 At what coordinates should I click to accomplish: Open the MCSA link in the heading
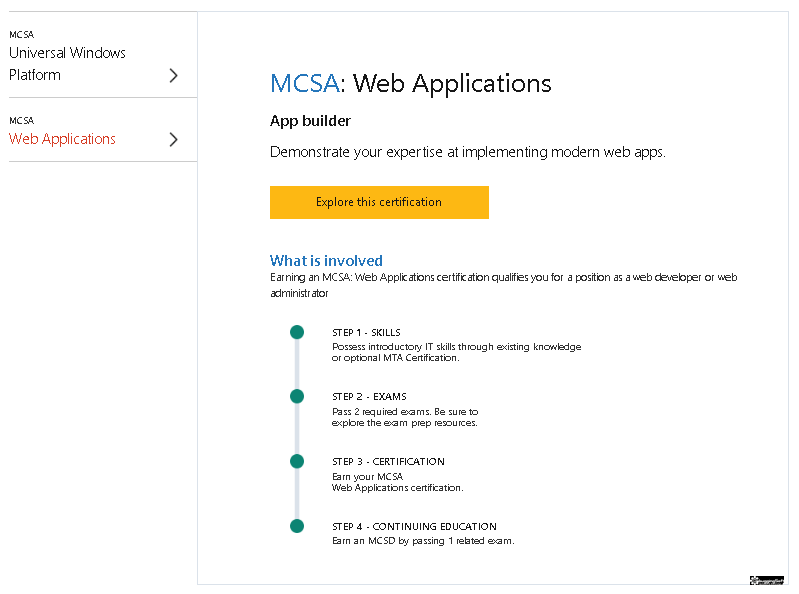(x=305, y=83)
